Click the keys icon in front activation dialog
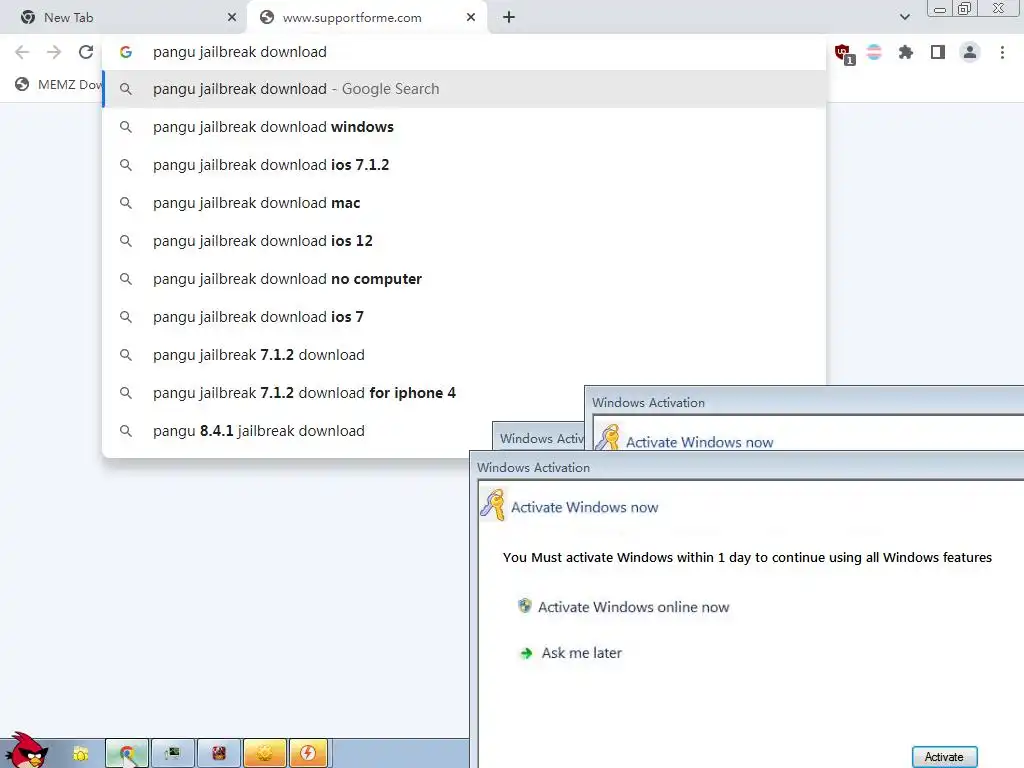The image size is (1024, 768). click(492, 505)
